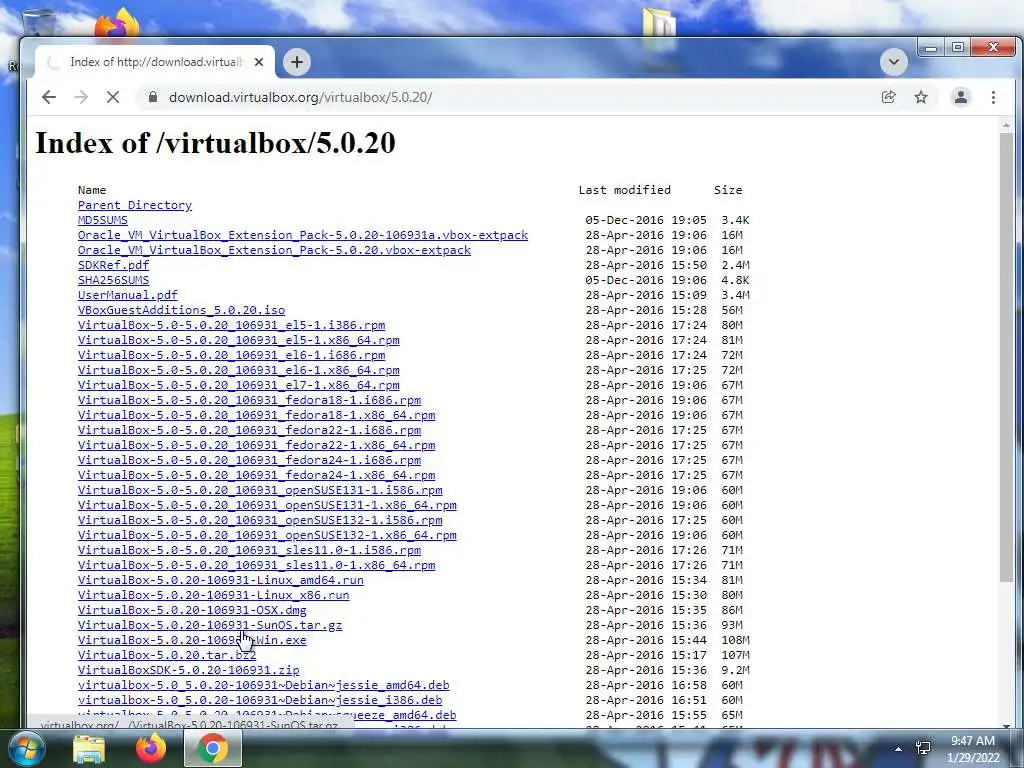This screenshot has width=1024, height=768.
Task: Open UserManual.pdf link
Action: click(127, 295)
